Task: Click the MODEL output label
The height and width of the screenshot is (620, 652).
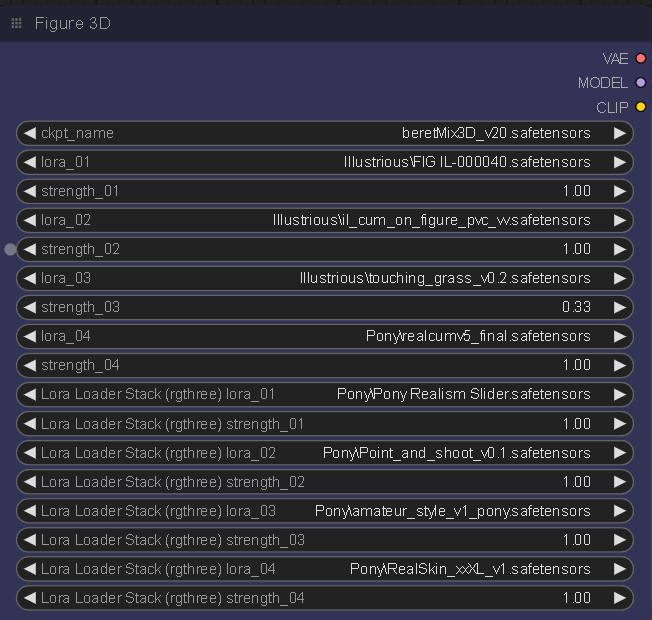Action: pyautogui.click(x=603, y=83)
